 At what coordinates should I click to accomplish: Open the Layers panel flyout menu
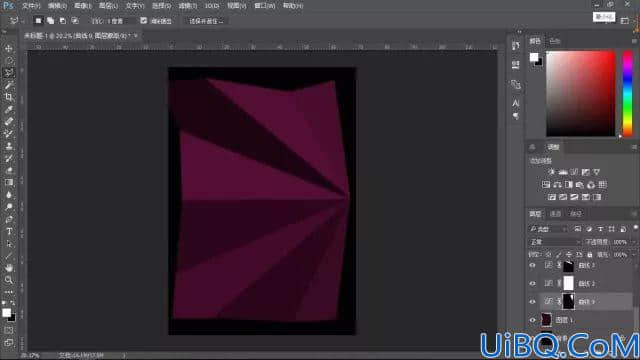point(634,213)
